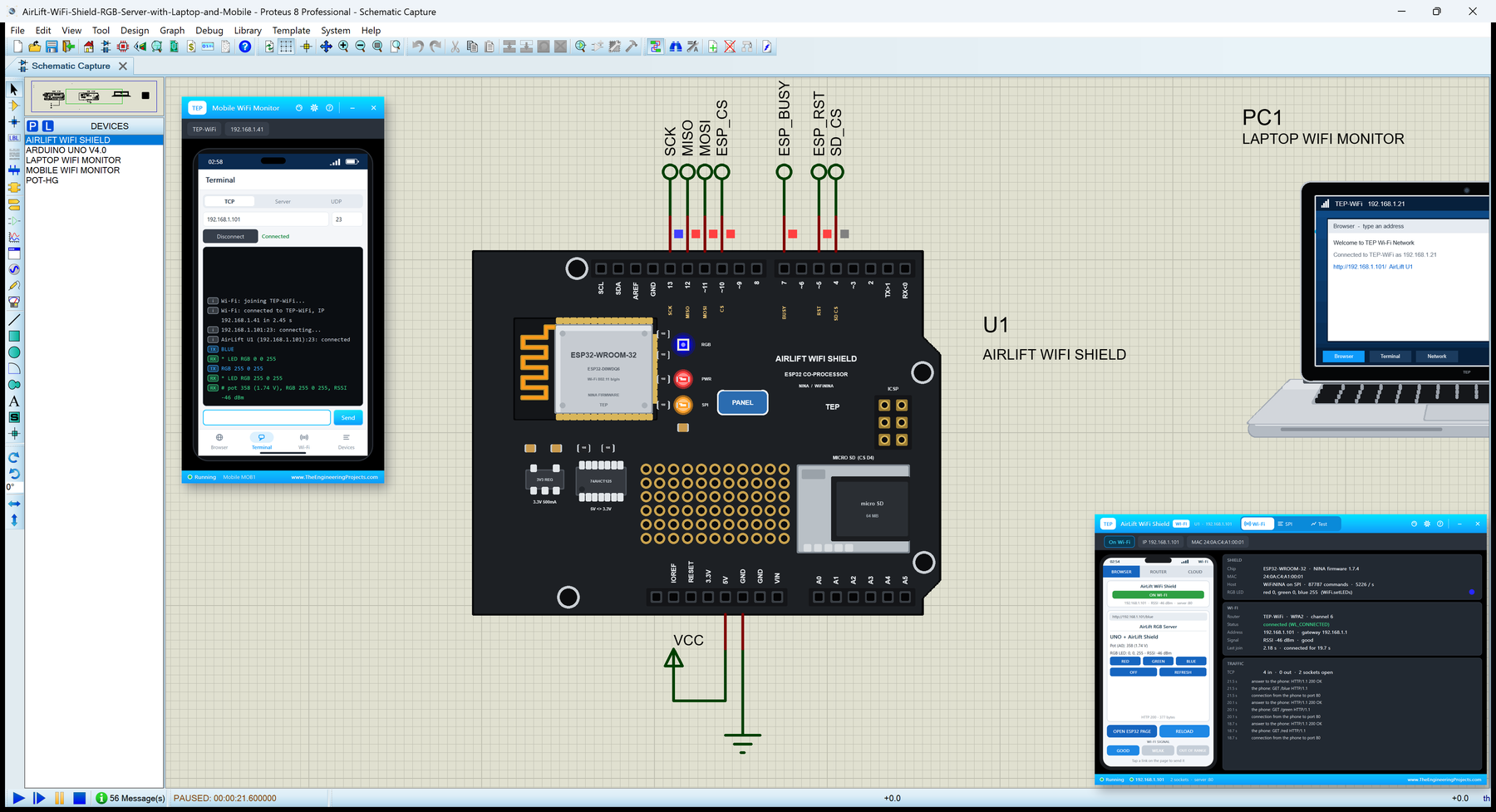
Task: Click the Search binoculars toolbar icon
Action: point(676,47)
